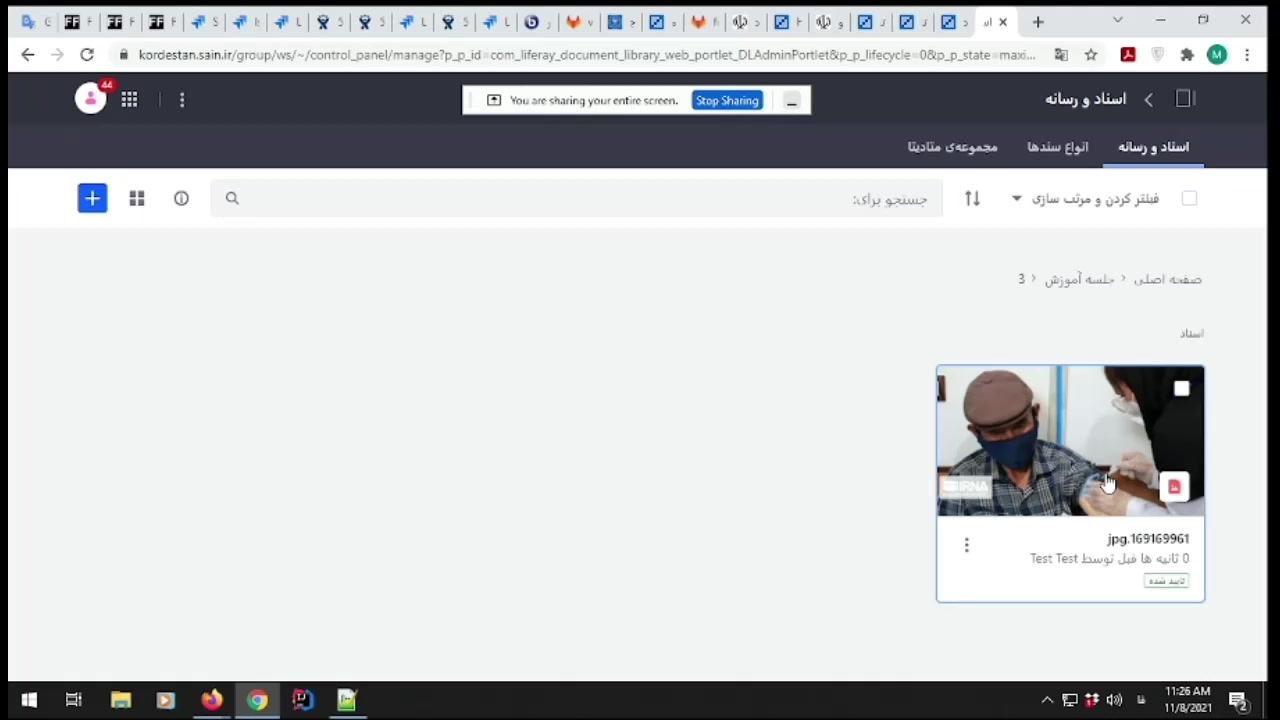Open the info panel icon
1280x720 pixels.
click(x=181, y=199)
